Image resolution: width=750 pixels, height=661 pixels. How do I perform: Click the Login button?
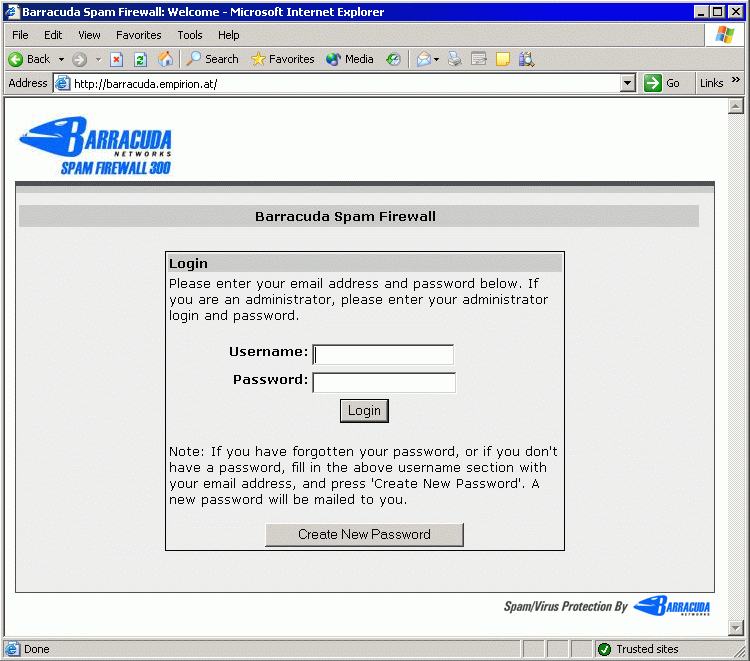[x=364, y=411]
